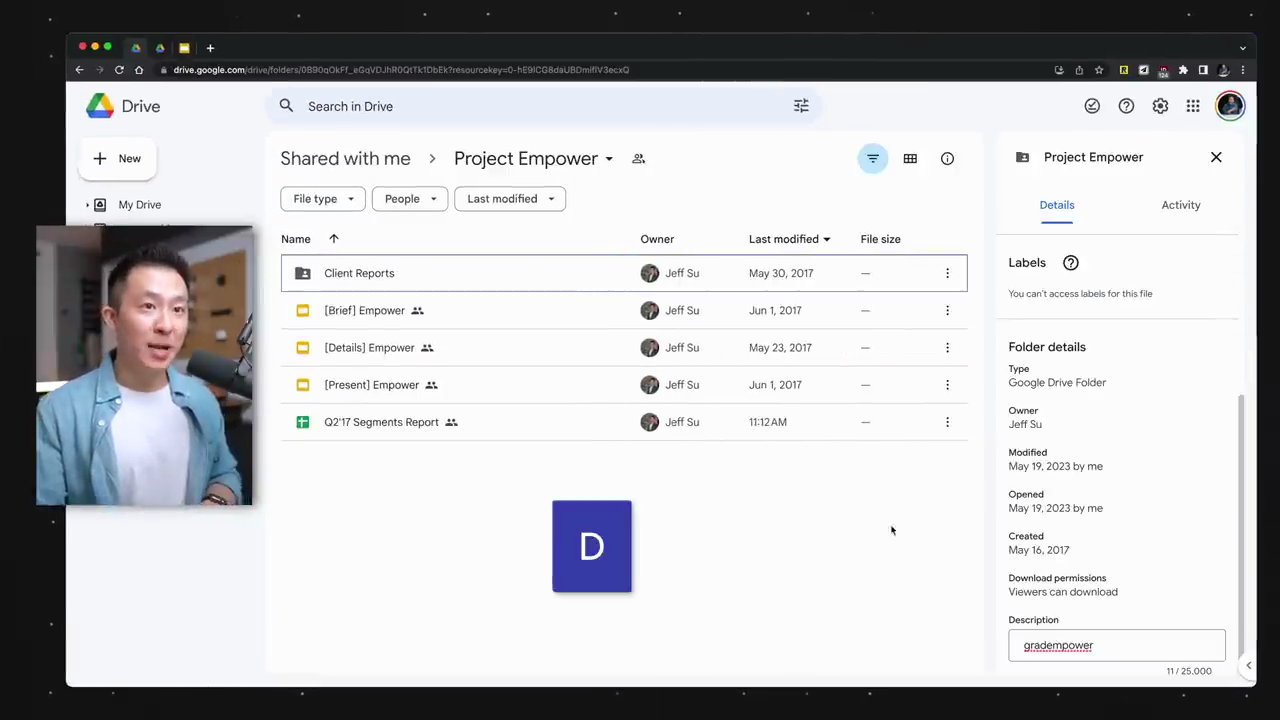Toggle the filter chips button
This screenshot has width=1280, height=720.
(x=873, y=159)
